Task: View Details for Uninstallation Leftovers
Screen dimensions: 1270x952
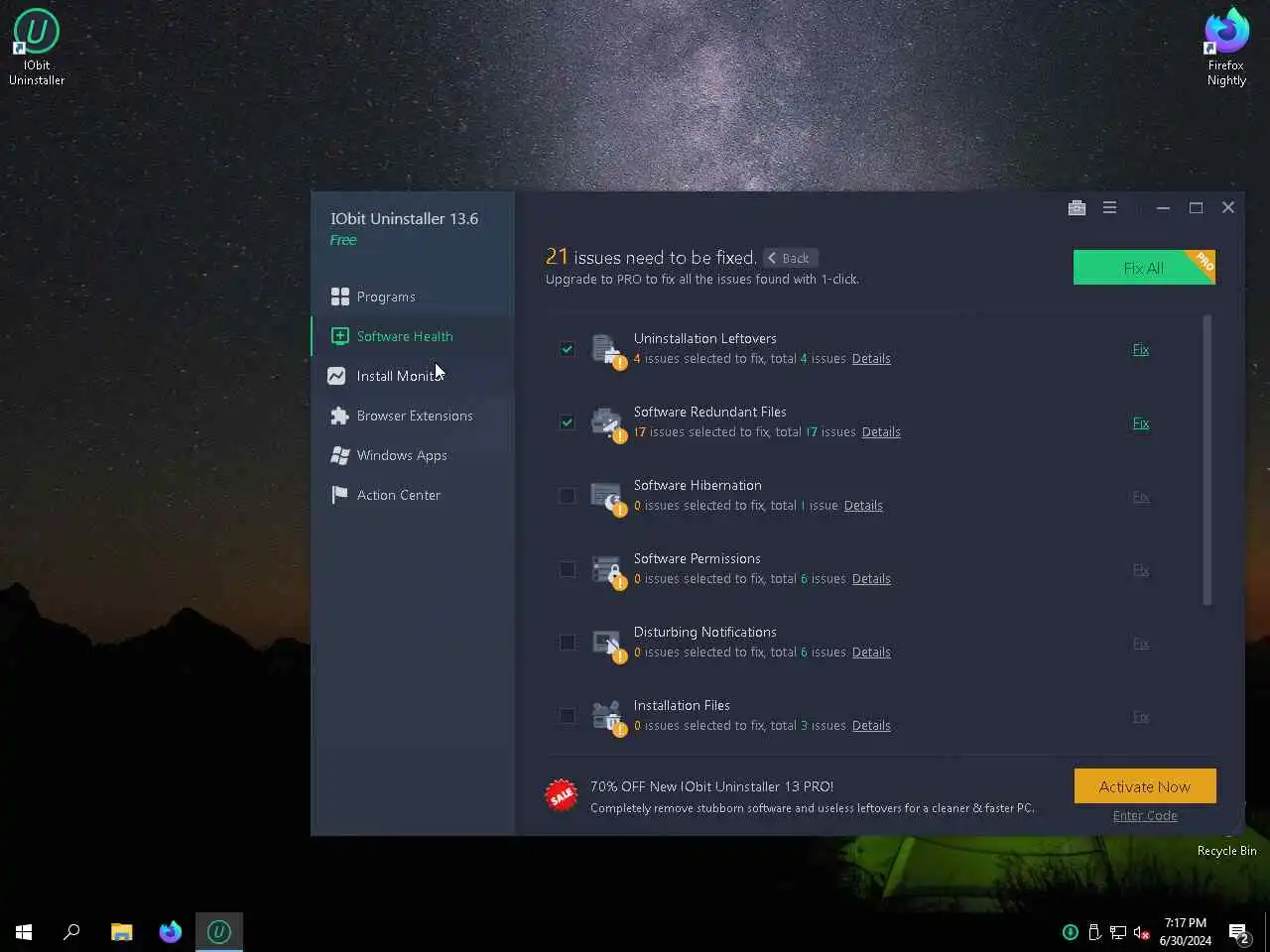Action: tap(871, 359)
